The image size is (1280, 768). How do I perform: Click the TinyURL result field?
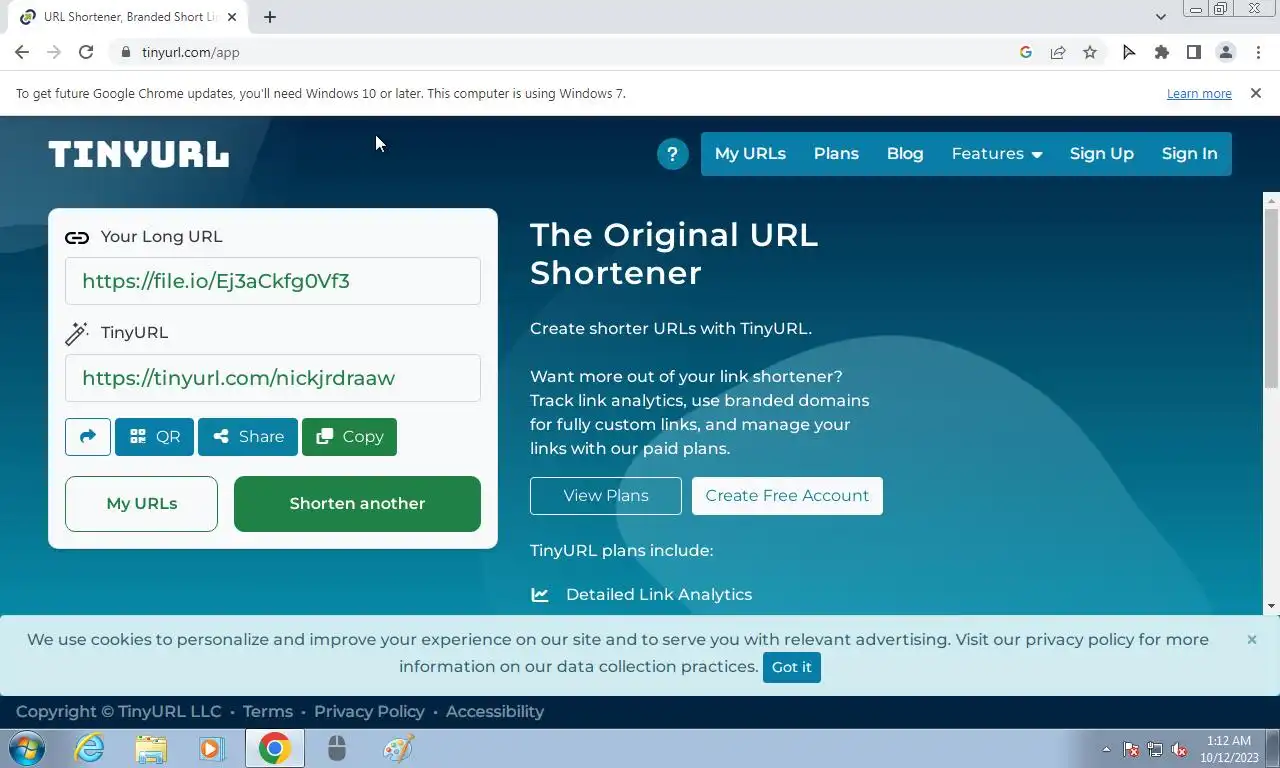pyautogui.click(x=273, y=378)
